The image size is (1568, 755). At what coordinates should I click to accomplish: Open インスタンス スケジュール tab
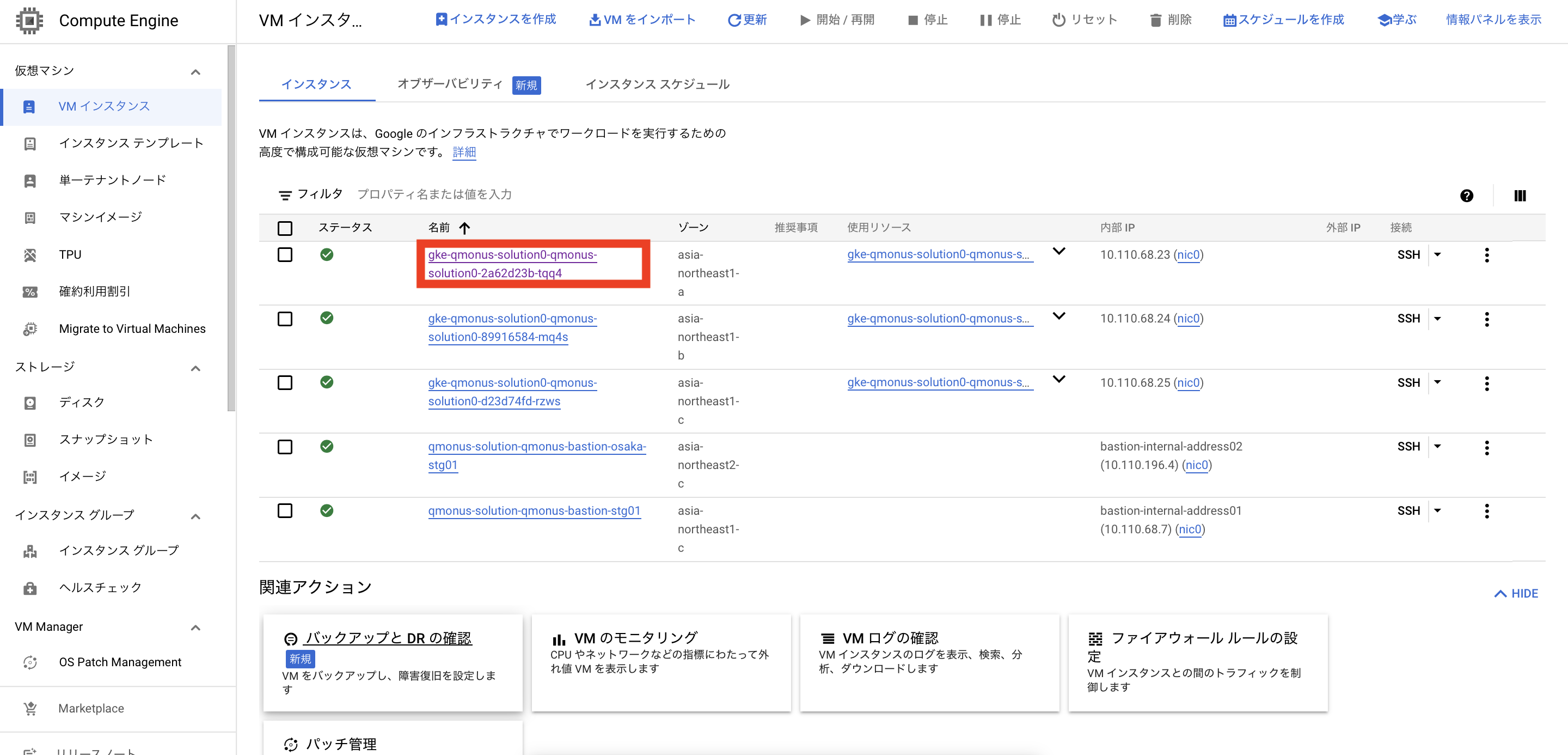[x=657, y=84]
